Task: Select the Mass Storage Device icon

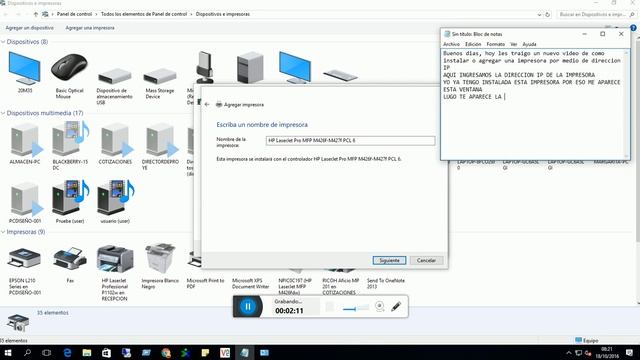Action: coord(160,76)
